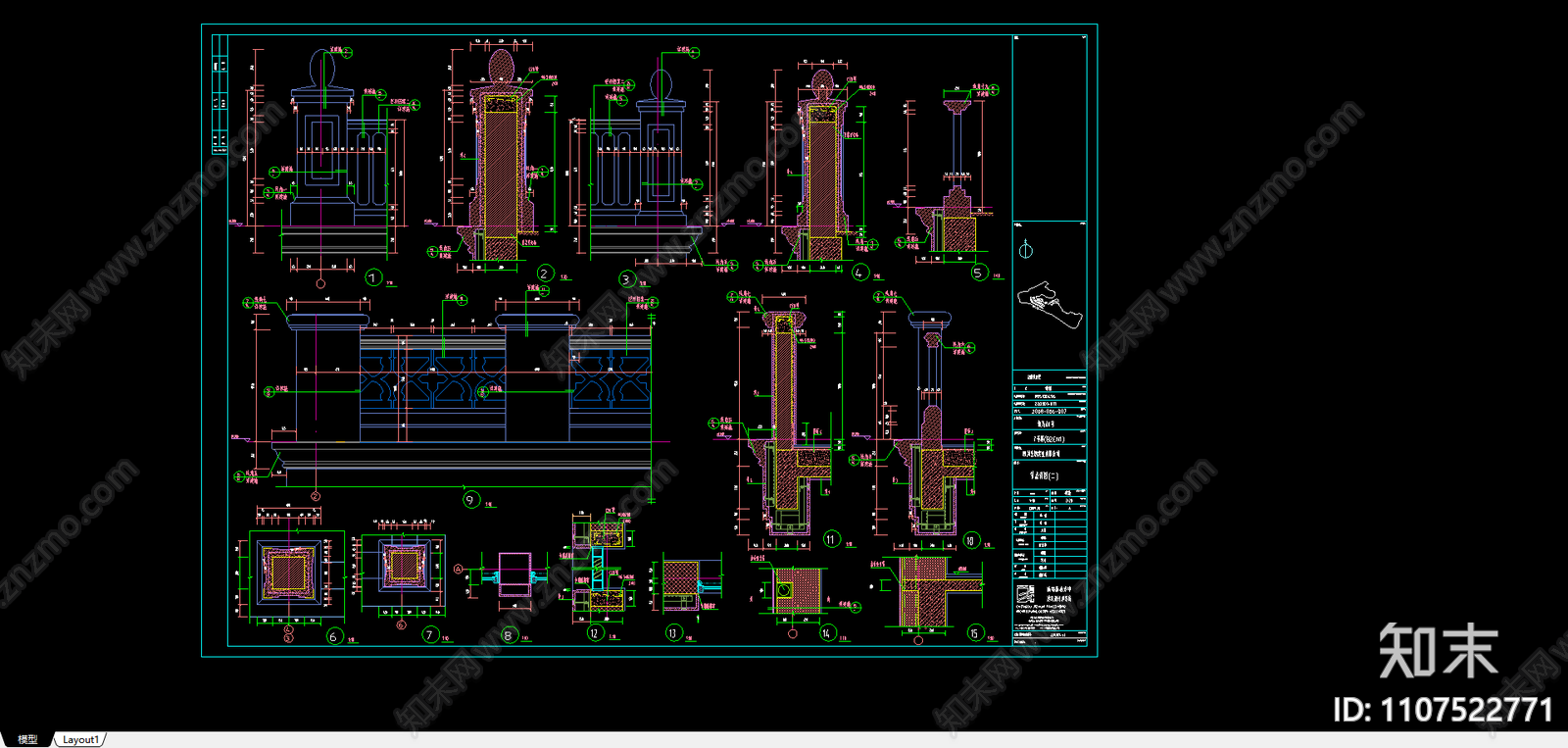Select detail number 15 circle marker
The image size is (1568, 748).
975,633
